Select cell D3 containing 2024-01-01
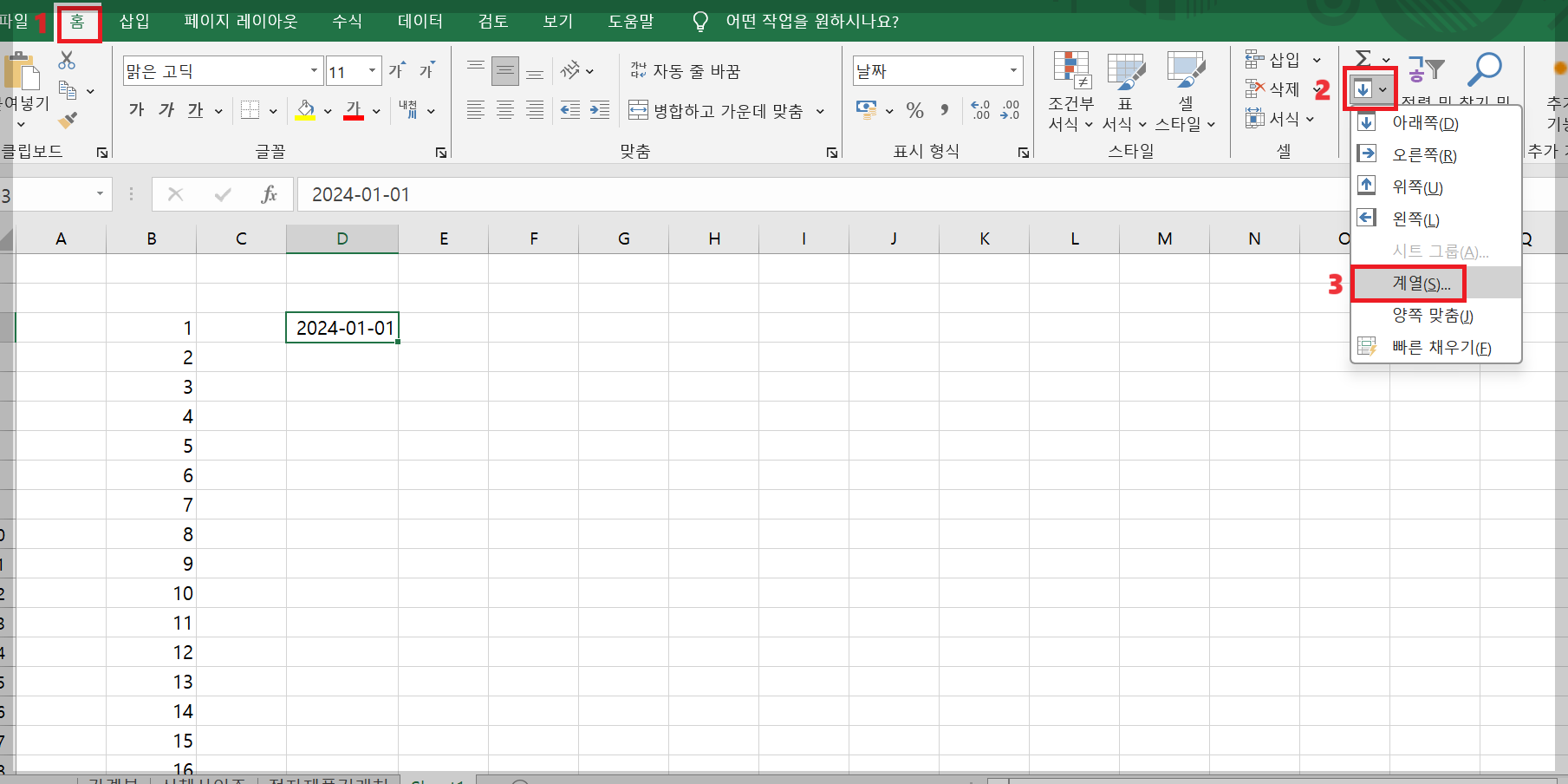Image resolution: width=1568 pixels, height=784 pixels. coord(342,328)
